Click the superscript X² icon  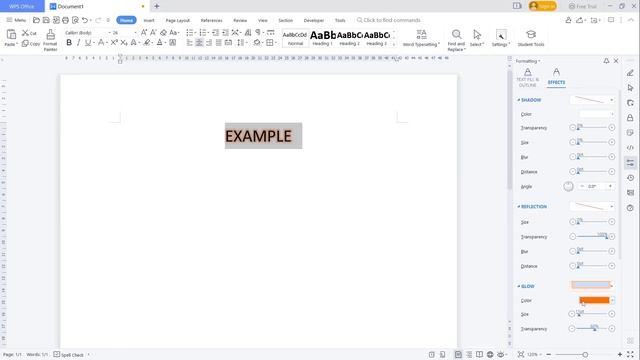pyautogui.click(x=114, y=42)
